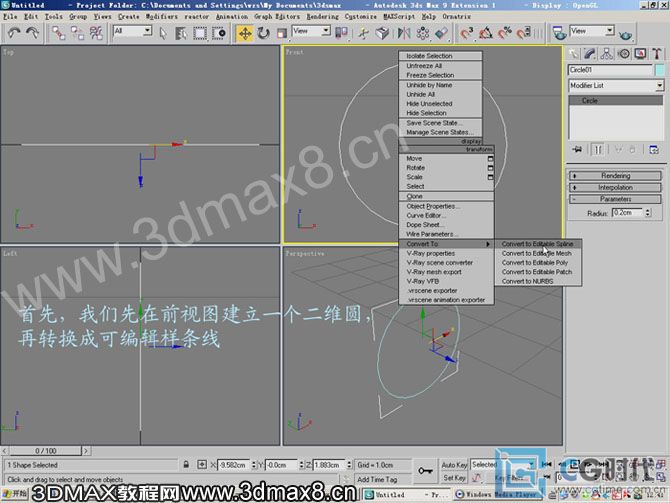Click the Use Pivot Point Center icon
This screenshot has width=670, height=503.
pos(341,33)
